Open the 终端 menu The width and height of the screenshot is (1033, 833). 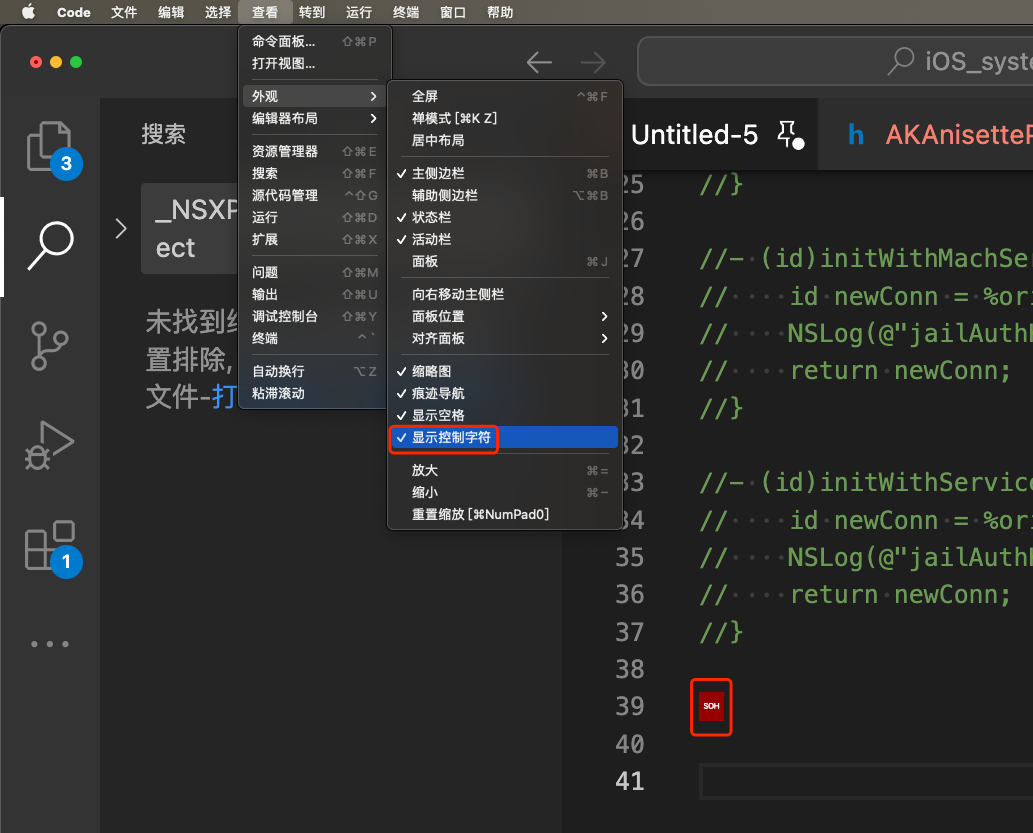coord(406,12)
